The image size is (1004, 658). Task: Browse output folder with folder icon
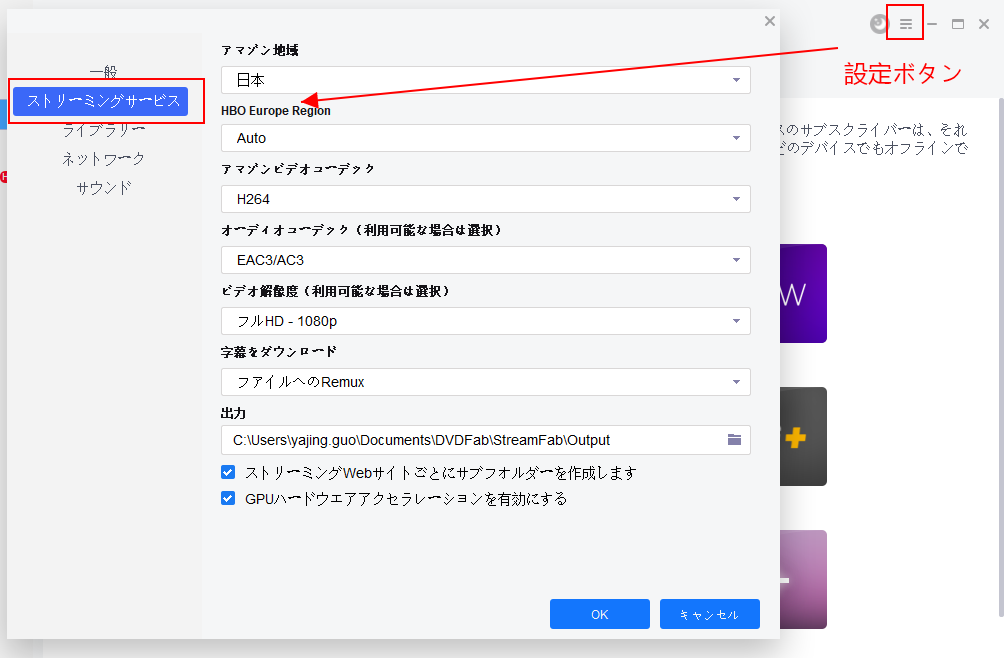pyautogui.click(x=734, y=440)
